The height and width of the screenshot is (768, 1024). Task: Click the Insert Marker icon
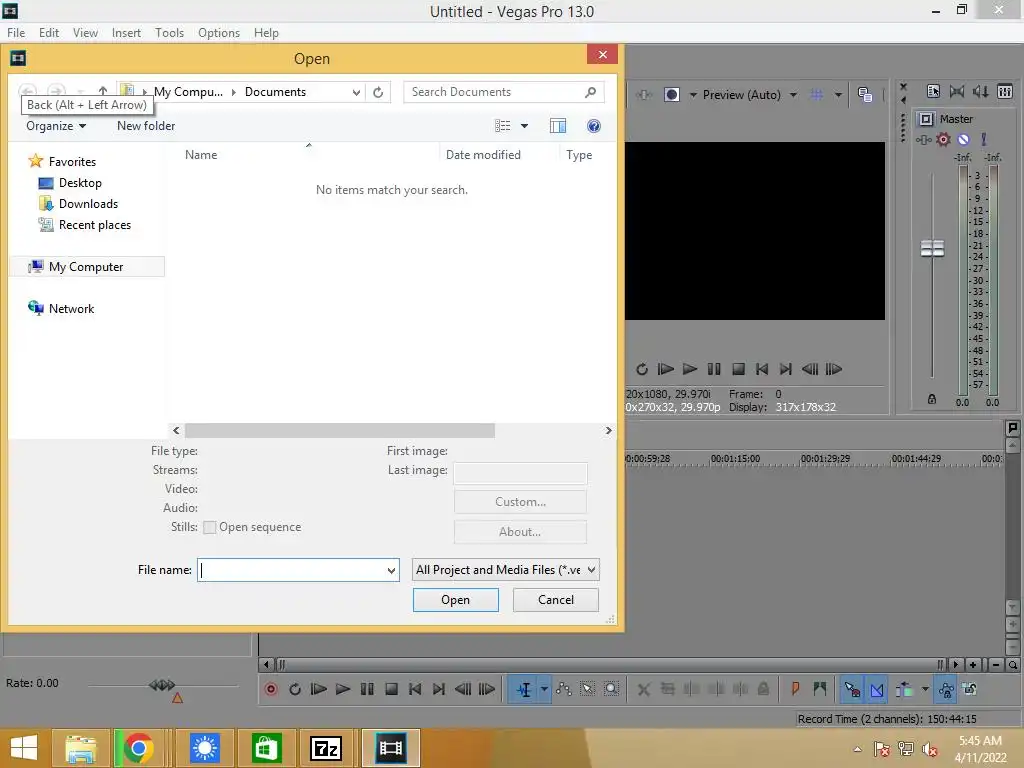point(795,689)
